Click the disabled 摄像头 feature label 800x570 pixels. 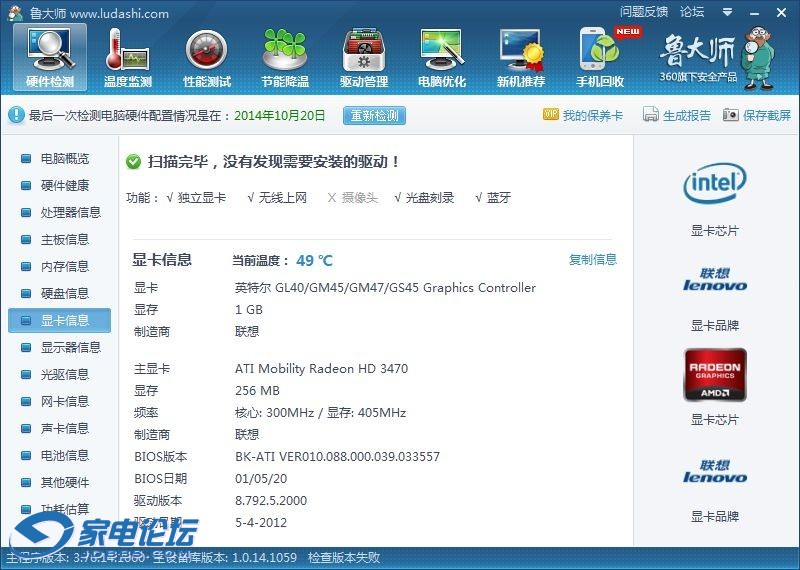point(360,198)
